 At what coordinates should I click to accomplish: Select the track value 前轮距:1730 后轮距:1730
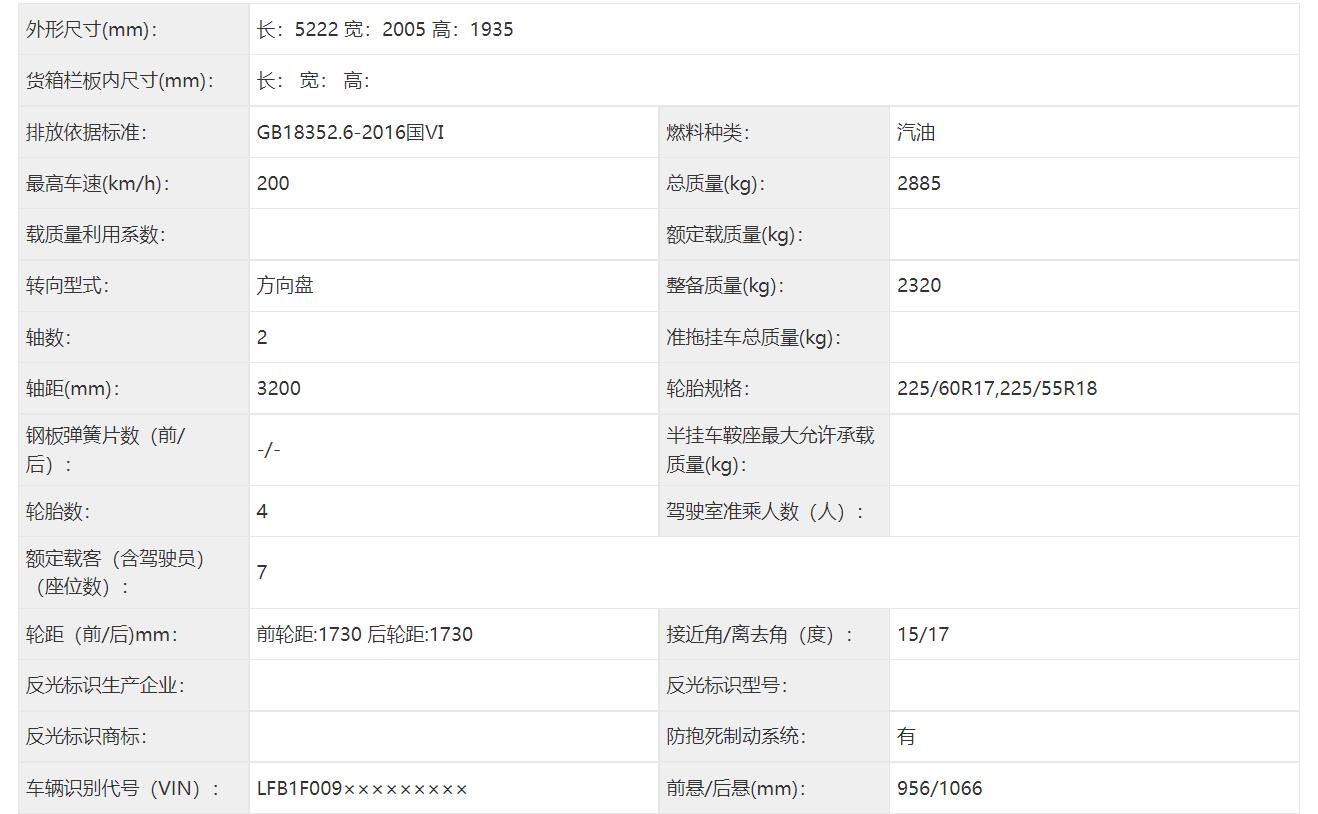(x=365, y=634)
